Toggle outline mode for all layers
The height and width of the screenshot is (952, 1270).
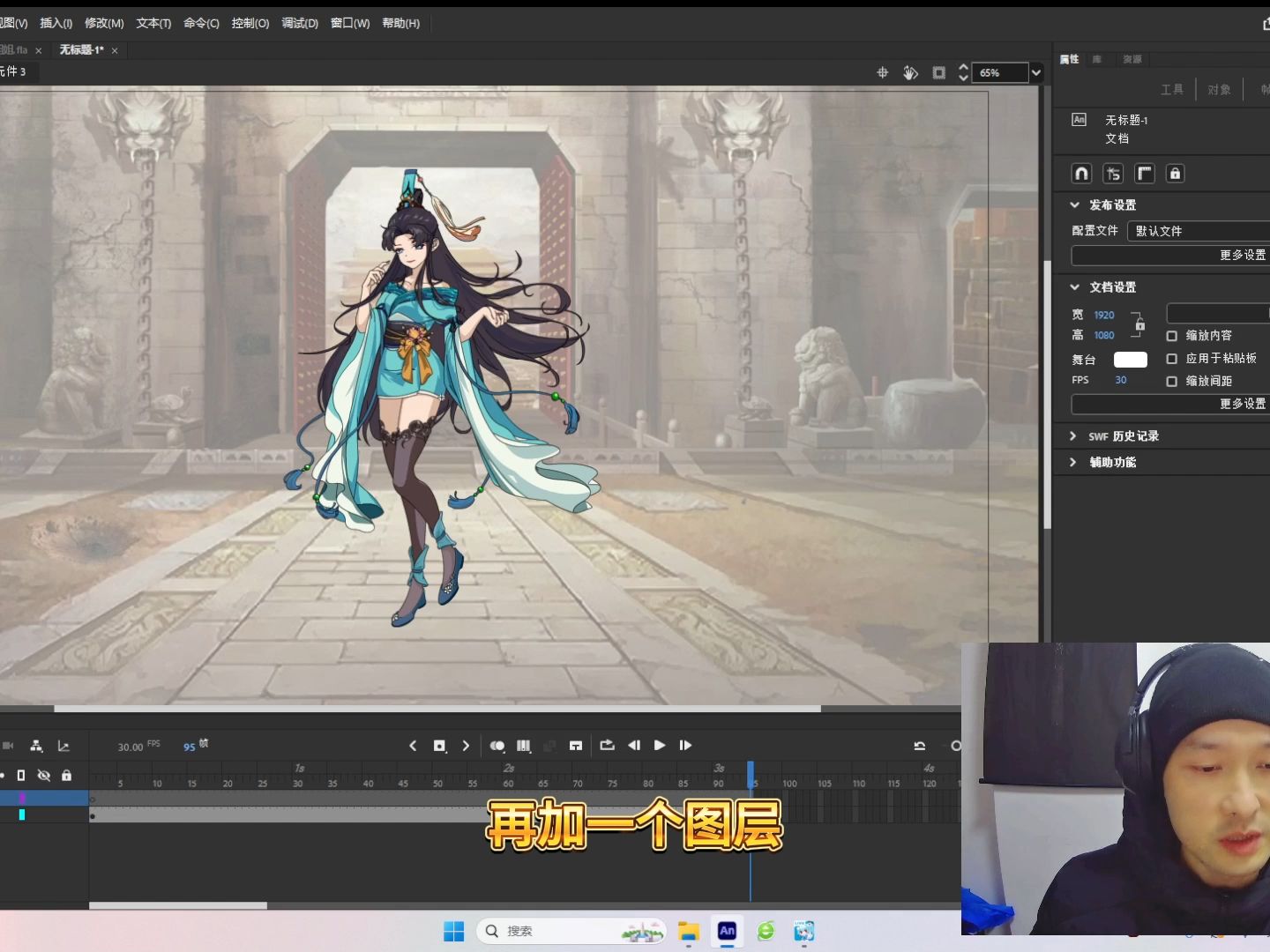tap(21, 776)
